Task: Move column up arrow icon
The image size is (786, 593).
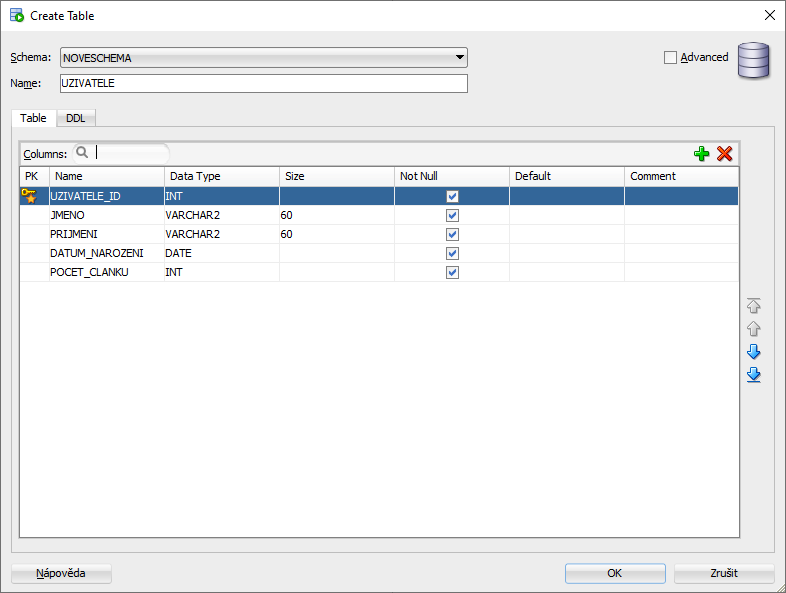Action: coord(754,329)
